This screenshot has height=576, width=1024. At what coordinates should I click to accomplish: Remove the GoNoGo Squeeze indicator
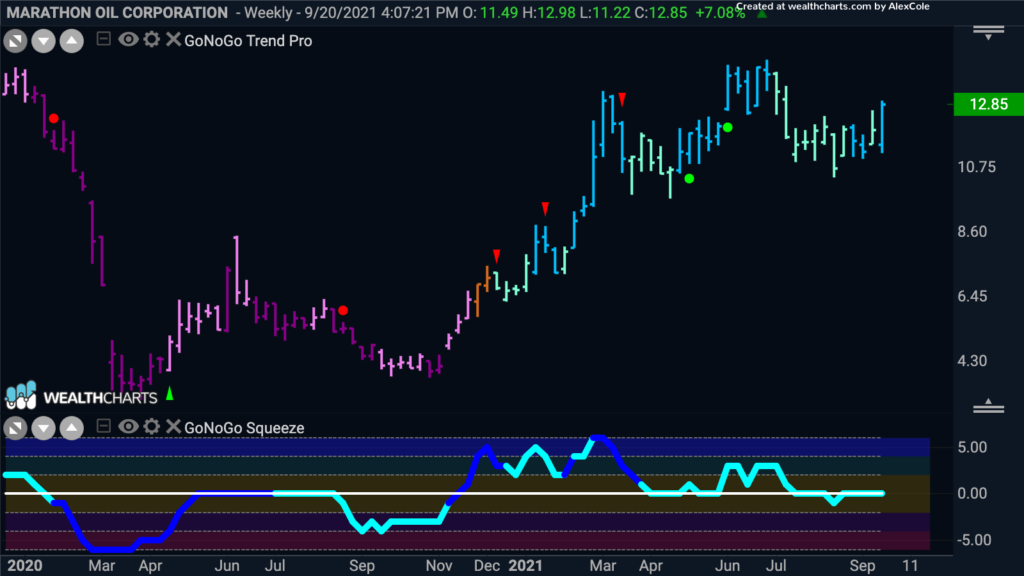click(173, 427)
